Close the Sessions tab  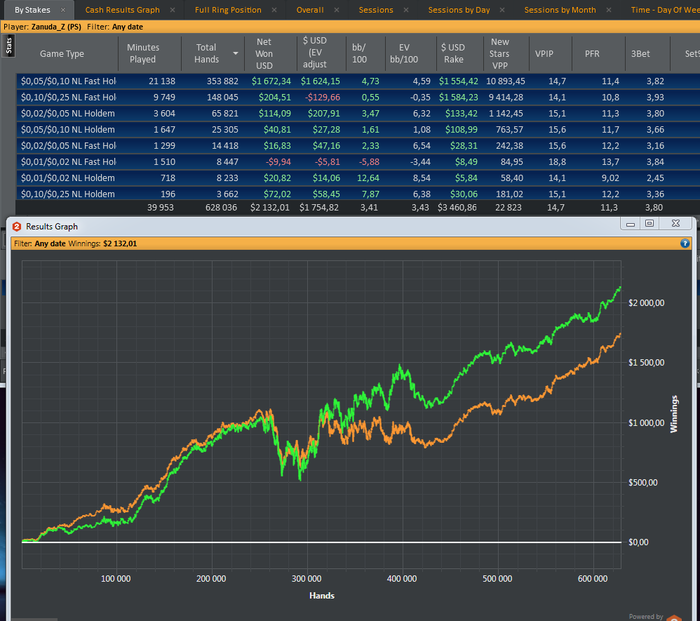pyautogui.click(x=406, y=10)
